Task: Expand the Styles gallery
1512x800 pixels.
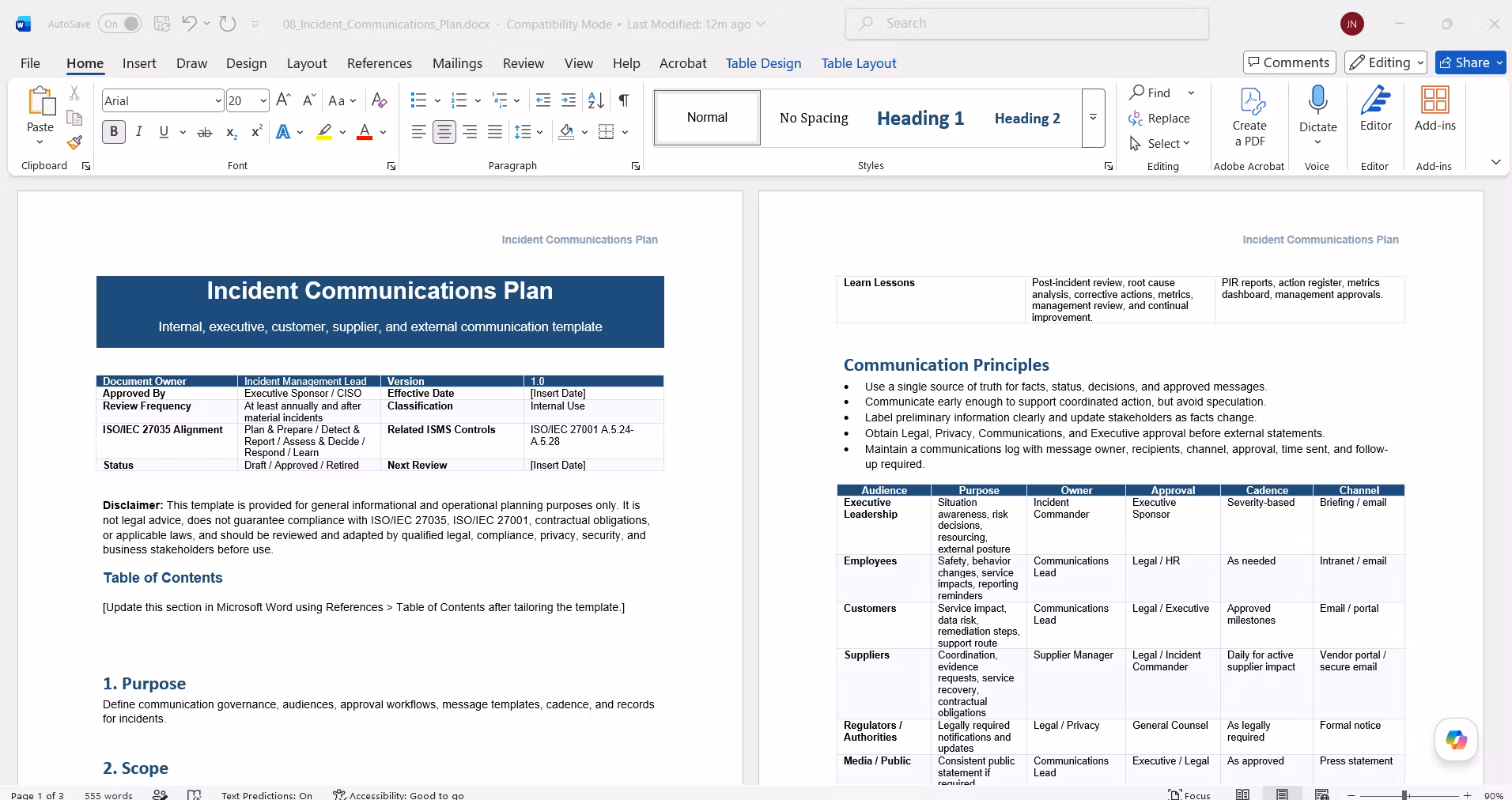Action: (x=1093, y=118)
